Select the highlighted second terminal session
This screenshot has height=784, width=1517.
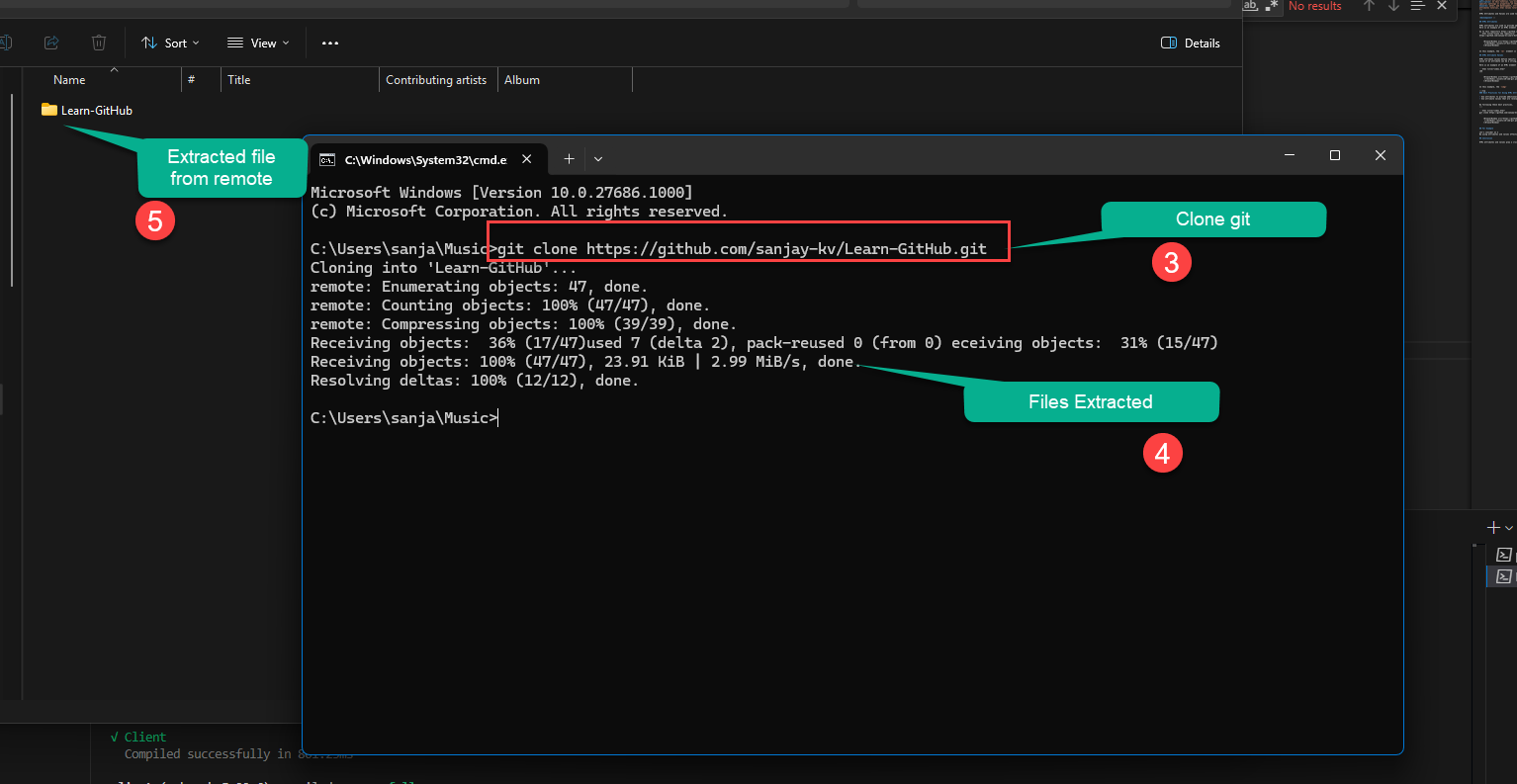pyautogui.click(x=1504, y=575)
